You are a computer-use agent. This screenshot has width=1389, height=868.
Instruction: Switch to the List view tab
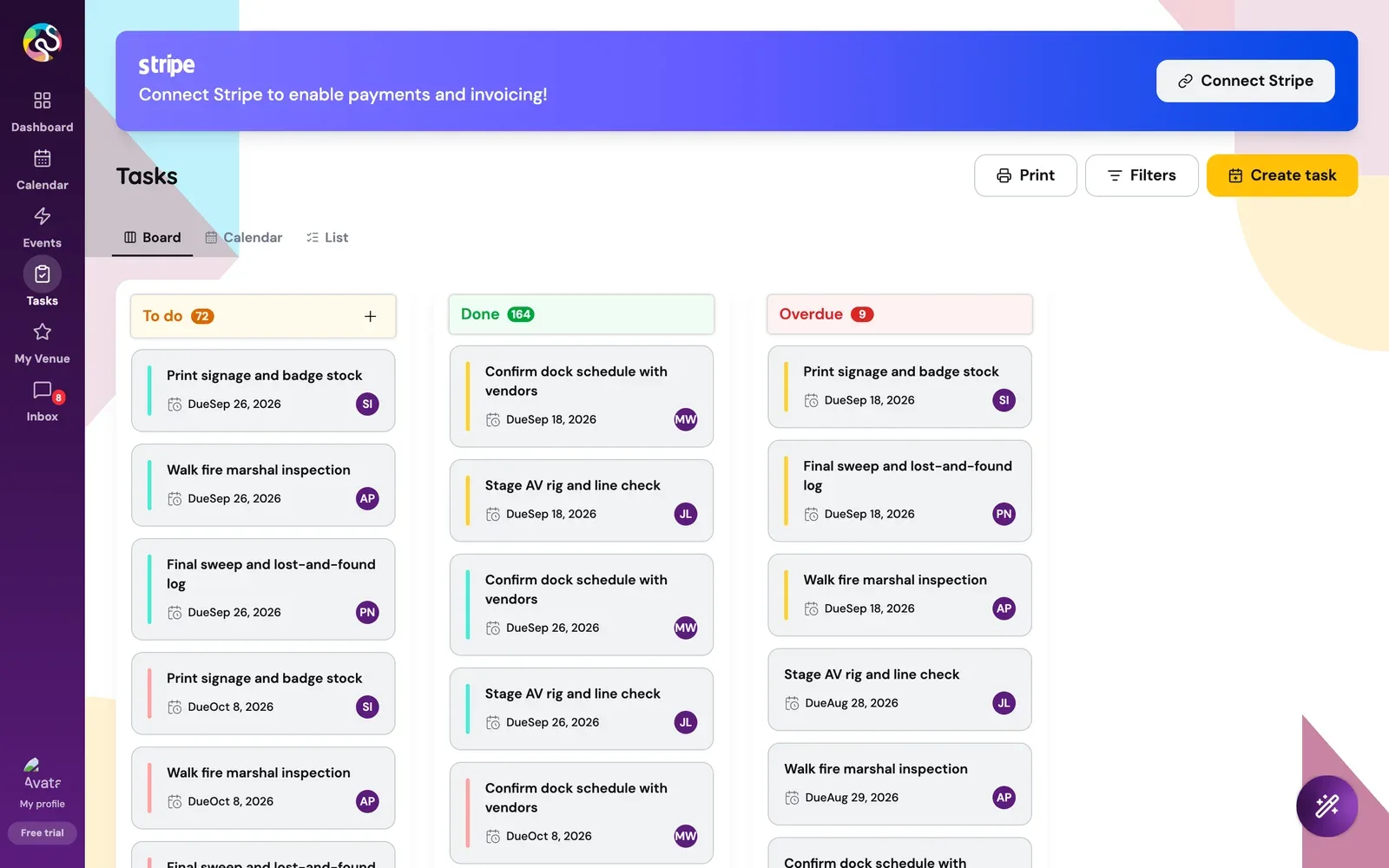point(327,238)
